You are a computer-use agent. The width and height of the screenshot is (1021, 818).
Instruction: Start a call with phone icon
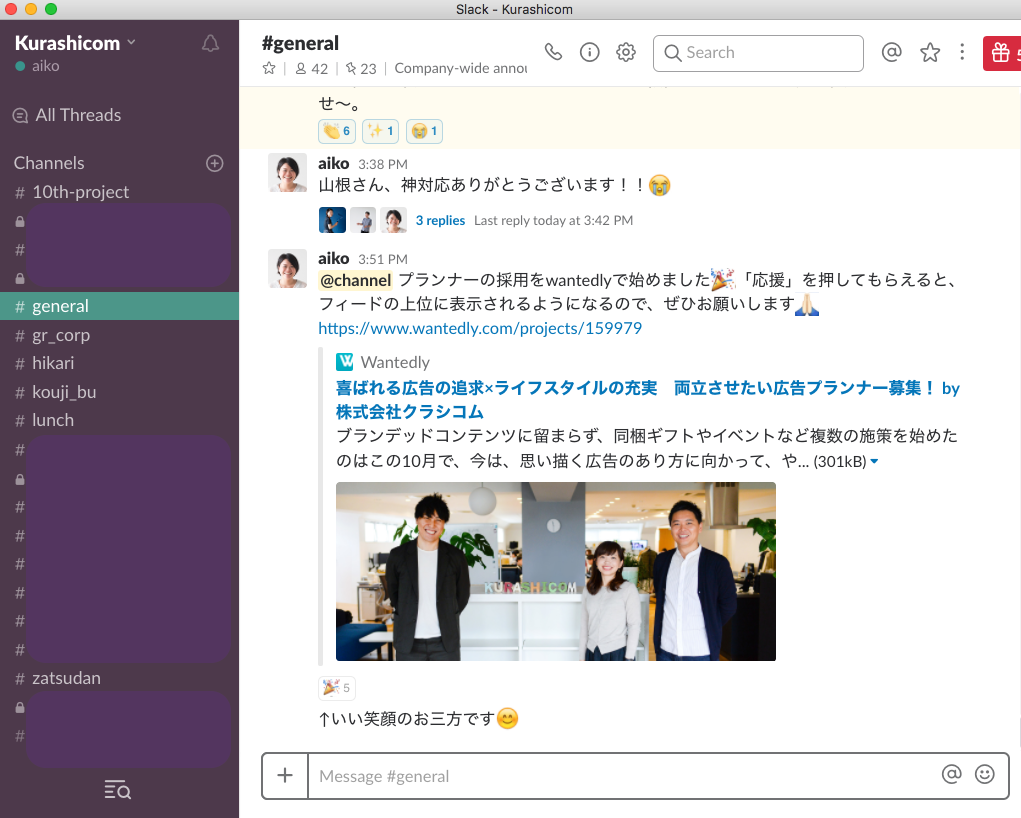click(553, 52)
